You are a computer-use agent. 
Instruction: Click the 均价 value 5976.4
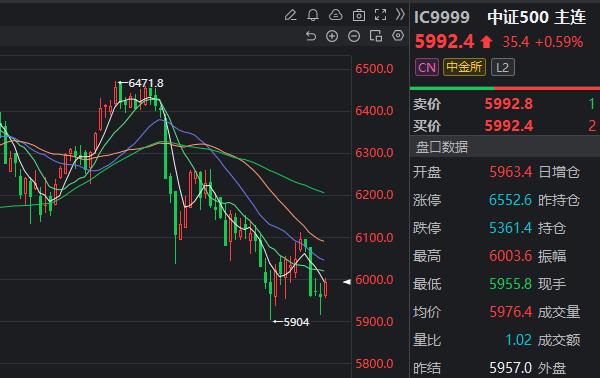click(510, 312)
